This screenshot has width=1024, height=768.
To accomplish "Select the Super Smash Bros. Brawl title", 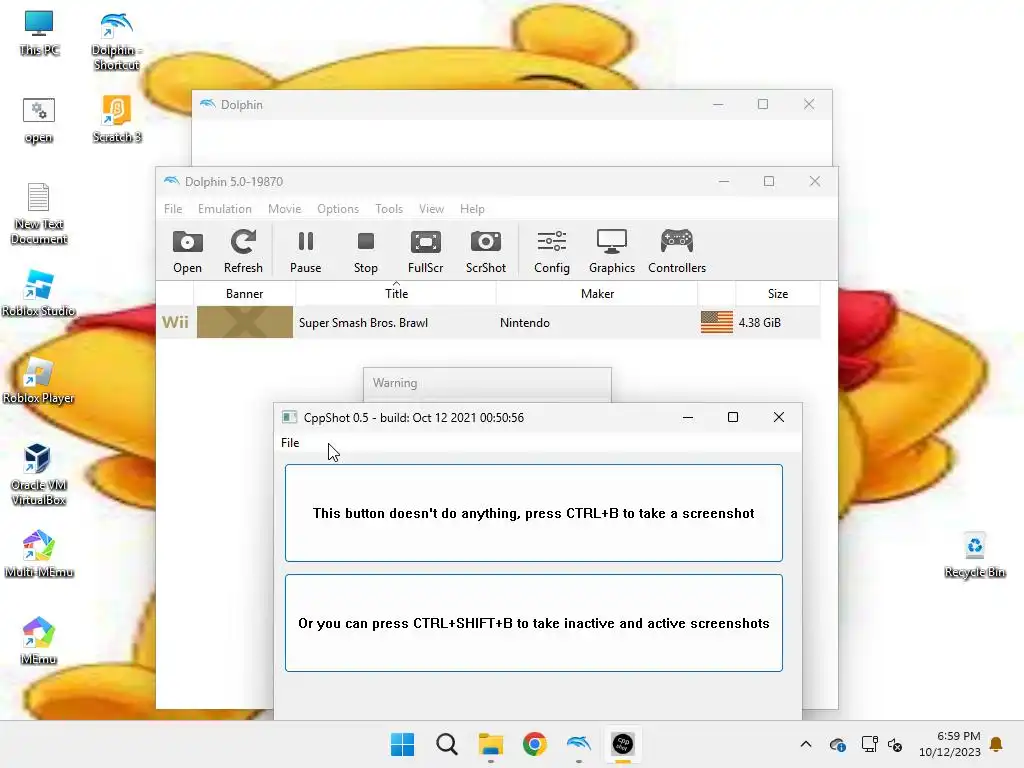I will point(363,323).
